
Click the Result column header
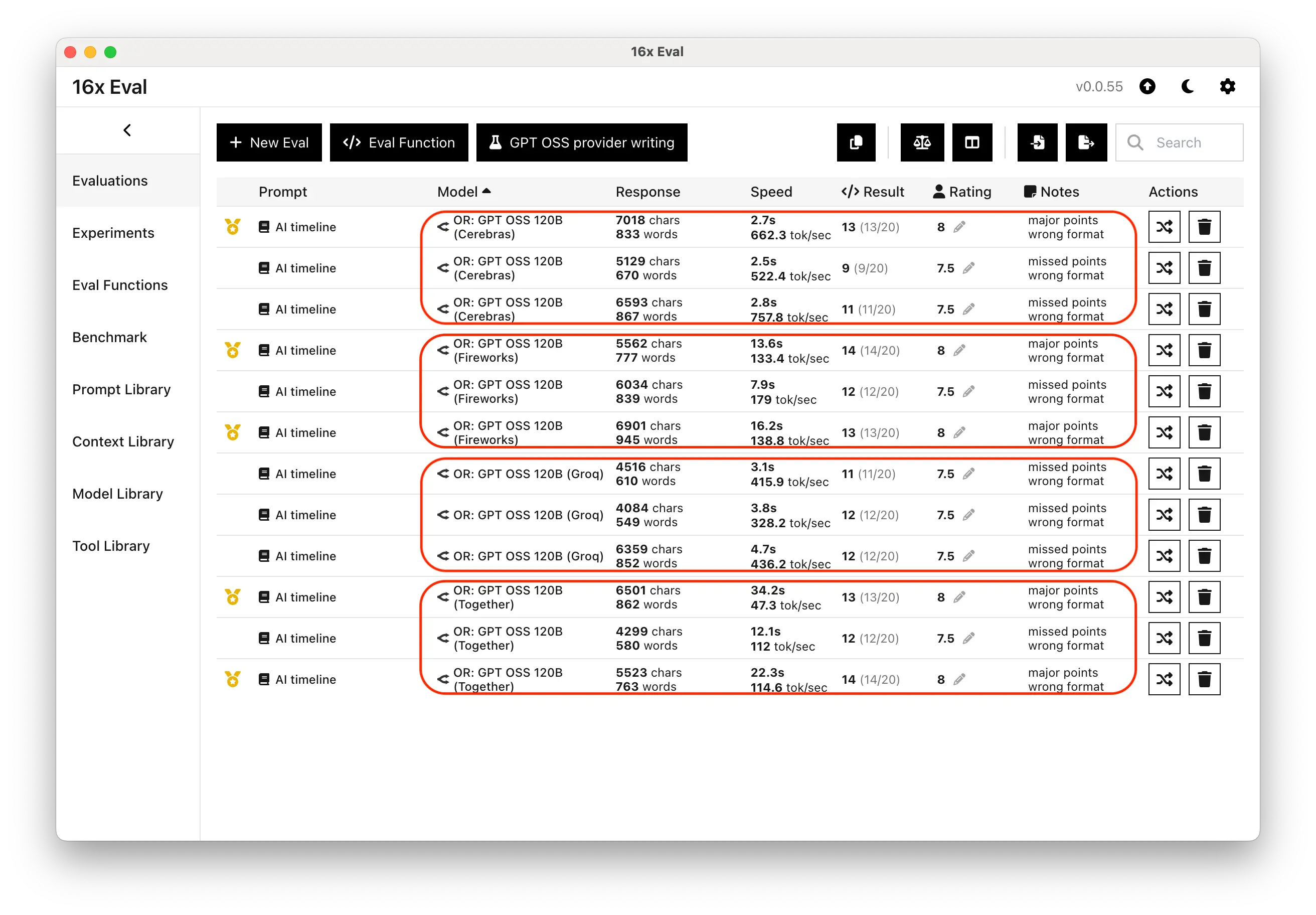[872, 192]
